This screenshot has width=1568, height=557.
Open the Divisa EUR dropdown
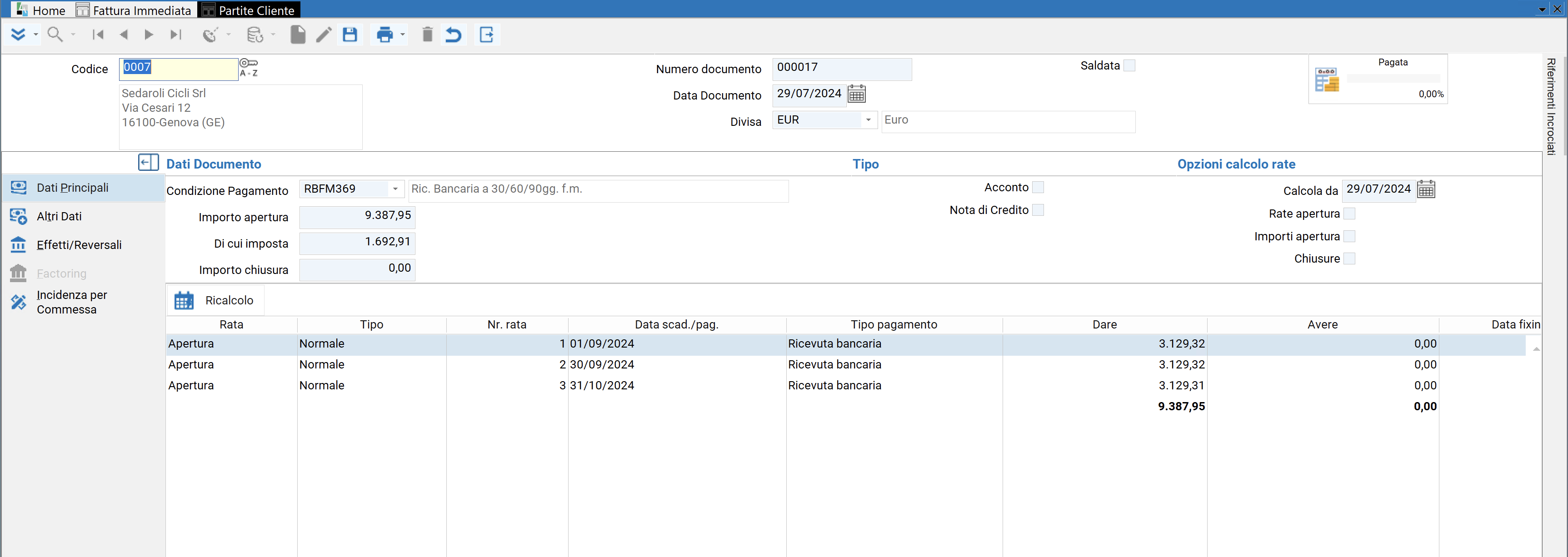(868, 120)
